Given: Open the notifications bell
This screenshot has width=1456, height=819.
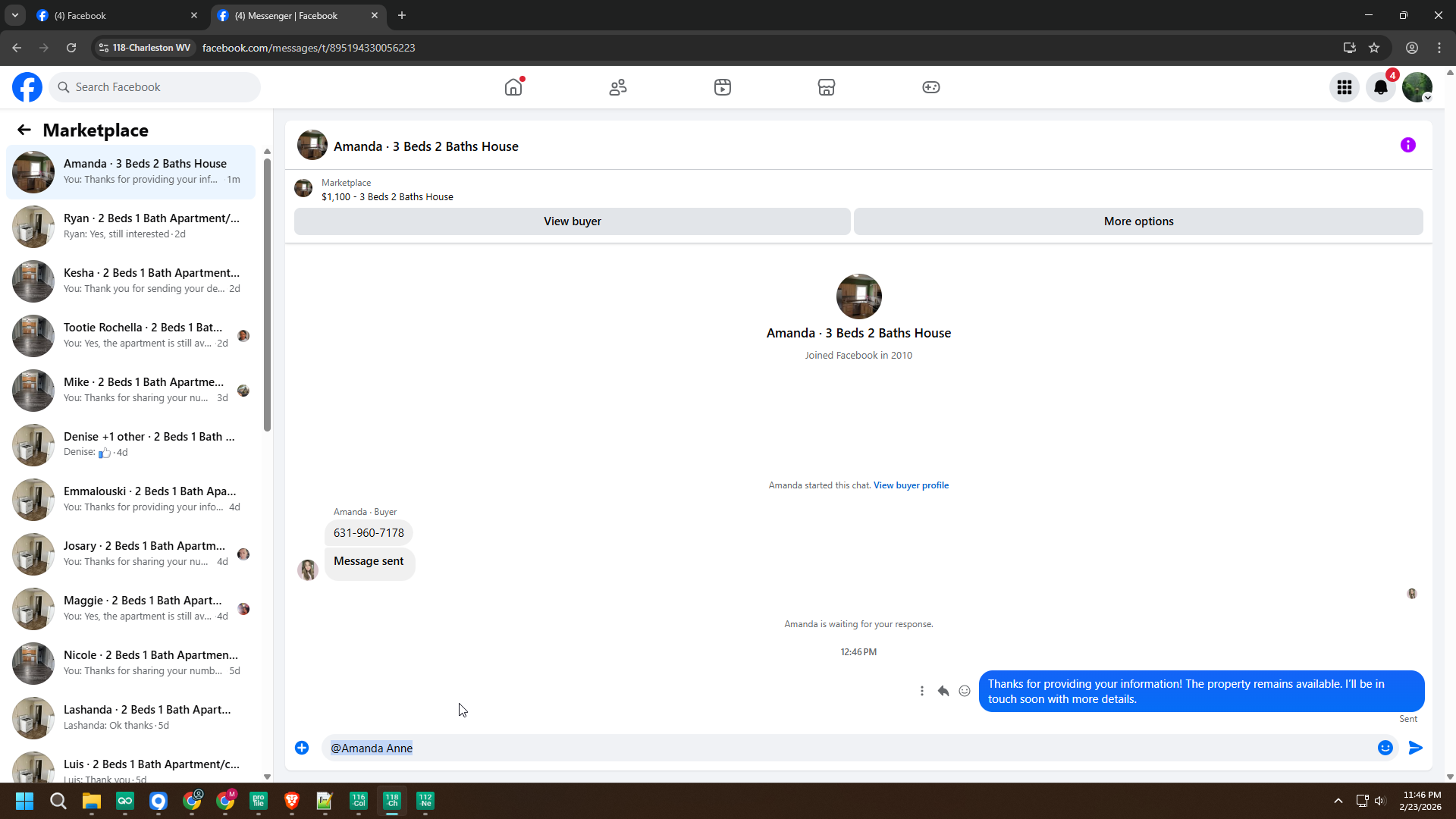Looking at the screenshot, I should 1381,87.
